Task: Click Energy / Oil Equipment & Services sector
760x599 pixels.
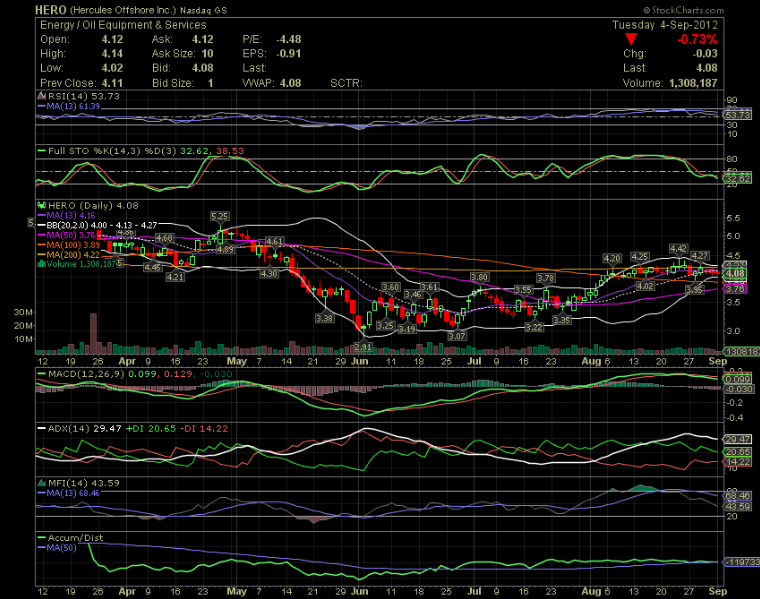Action: click(x=123, y=25)
